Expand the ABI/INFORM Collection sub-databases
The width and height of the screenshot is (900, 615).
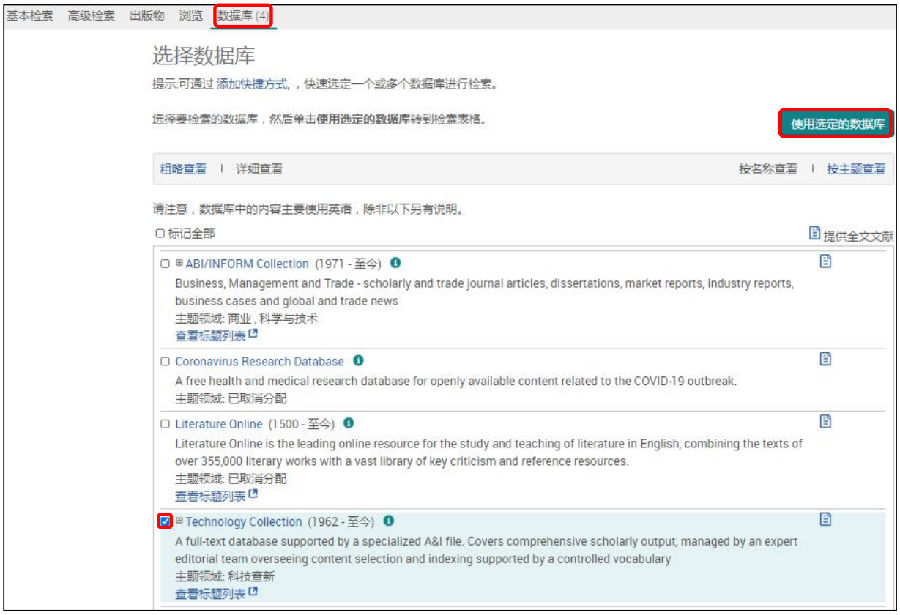(179, 264)
